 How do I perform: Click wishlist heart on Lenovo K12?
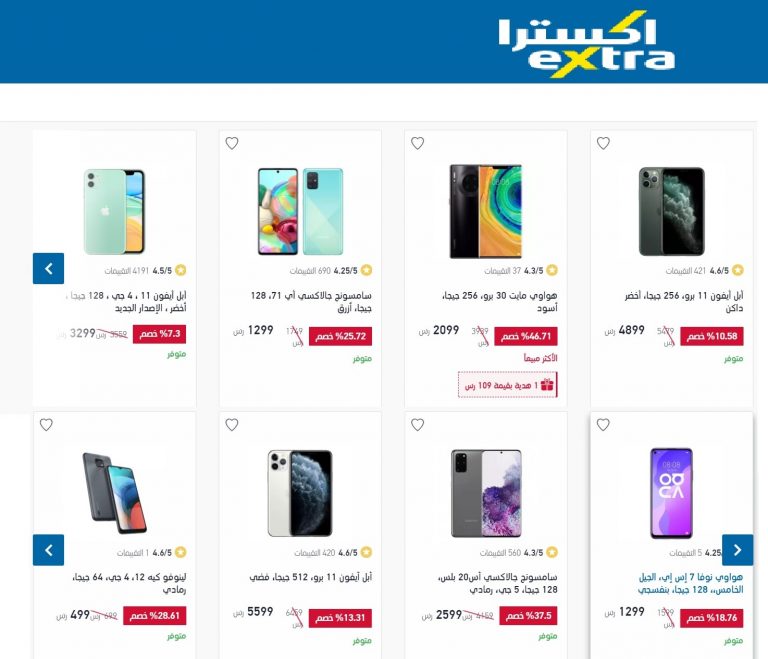tap(46, 425)
